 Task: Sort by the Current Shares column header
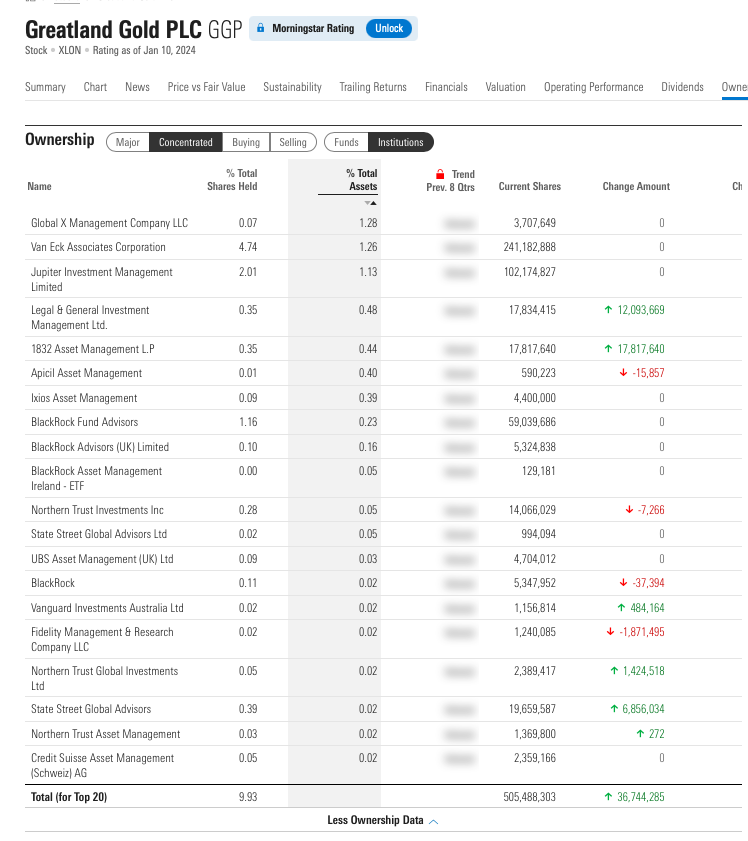tap(530, 186)
